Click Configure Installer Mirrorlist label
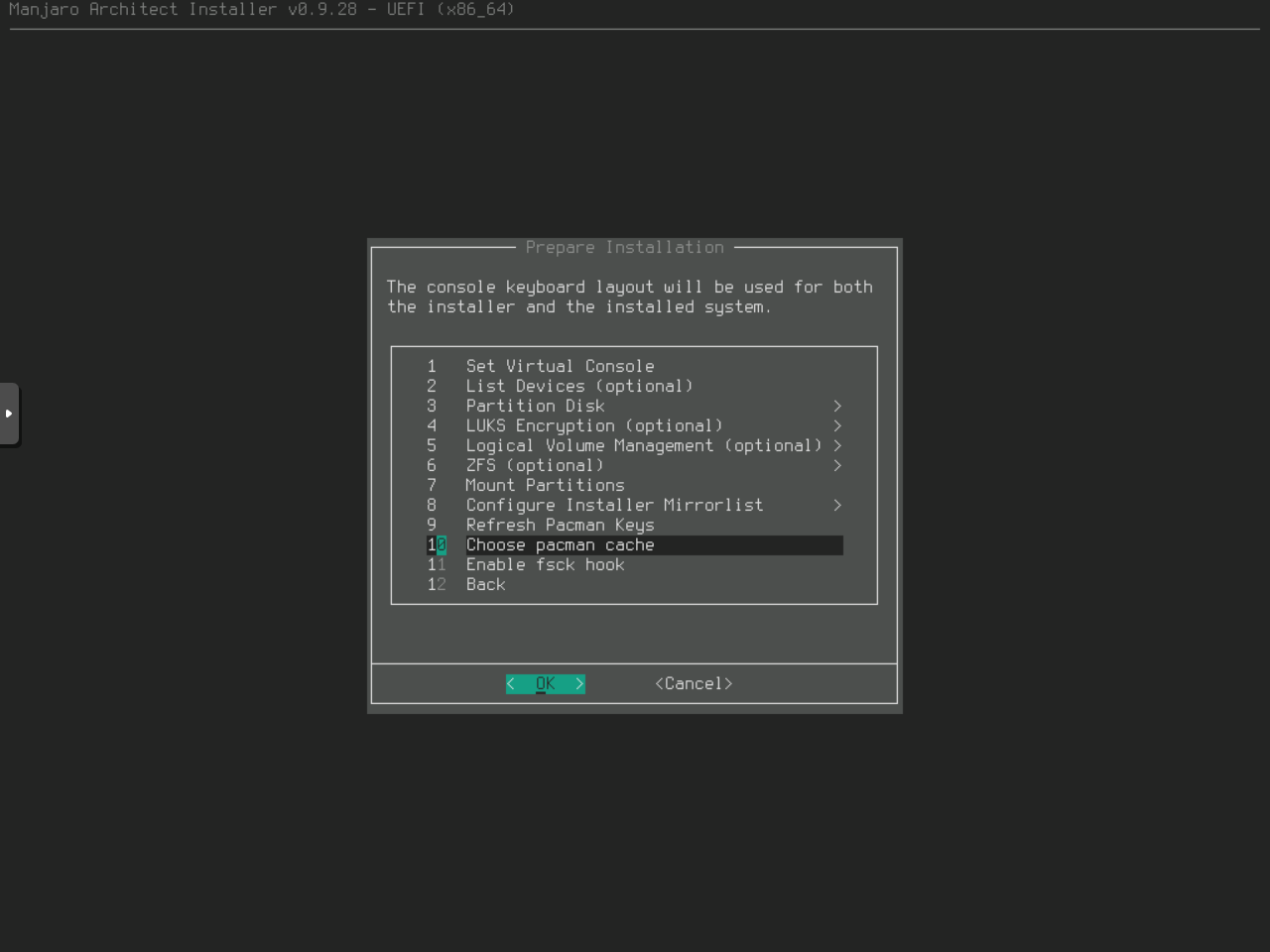1270x952 pixels. [614, 505]
